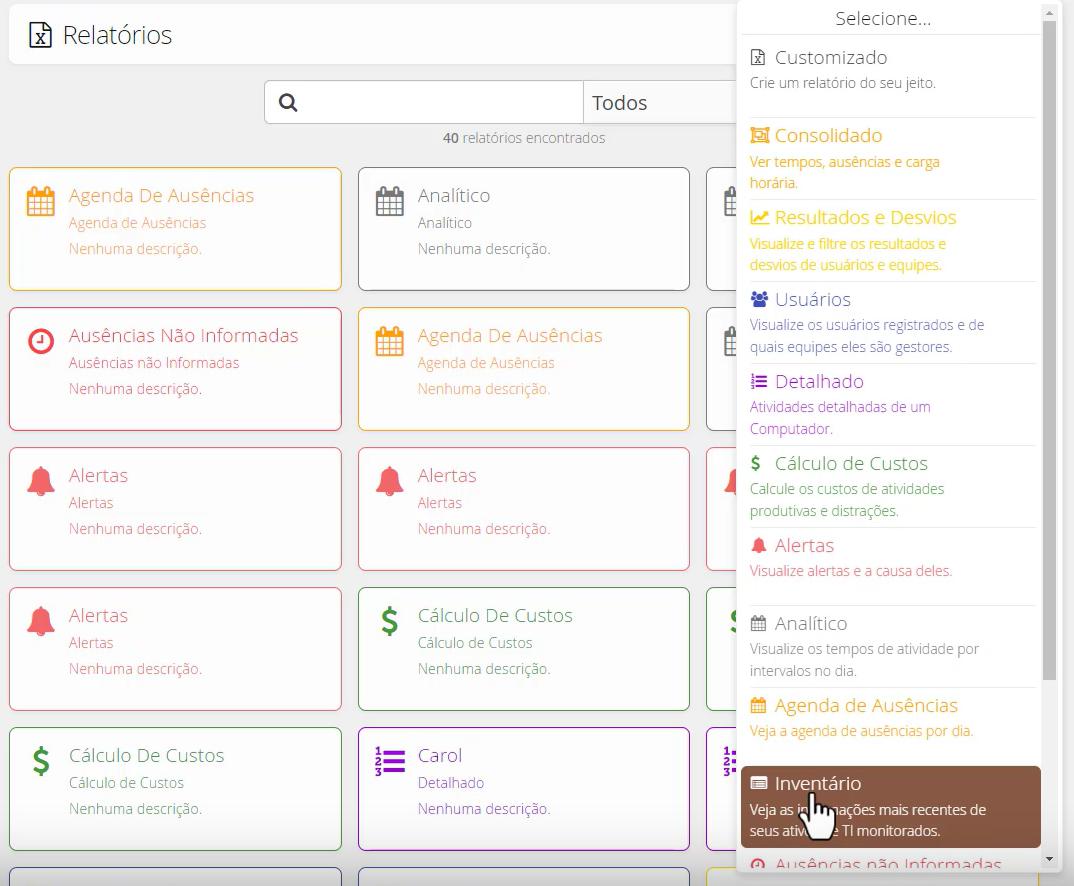Image resolution: width=1074 pixels, height=886 pixels.
Task: Choose the Consolidado option in the list
Action: tap(888, 157)
